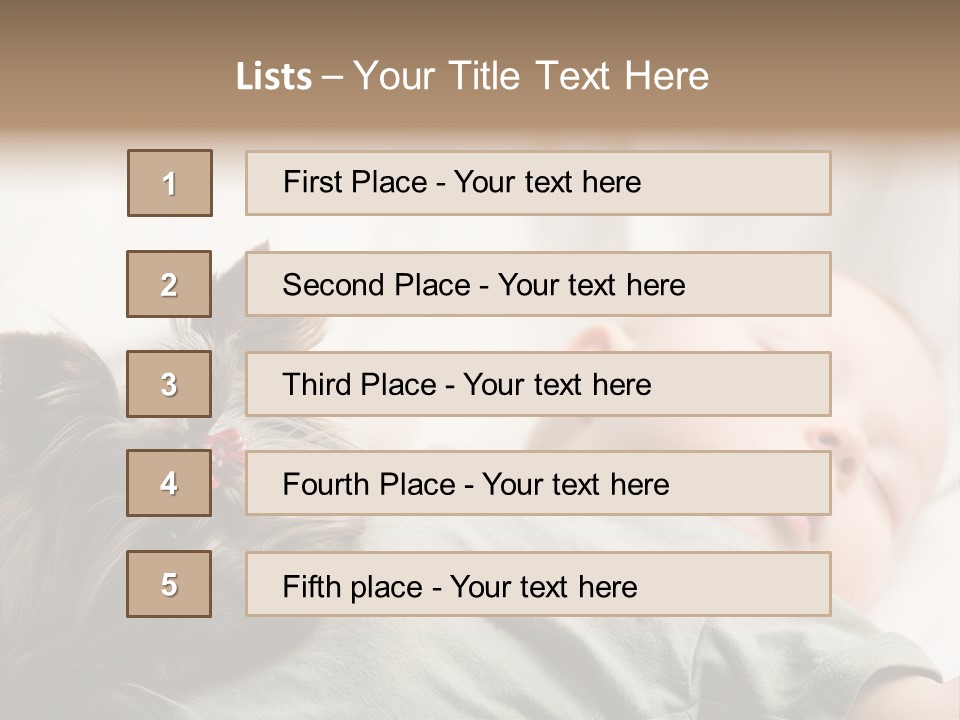
Task: Select the number 4 box
Action: 169,483
